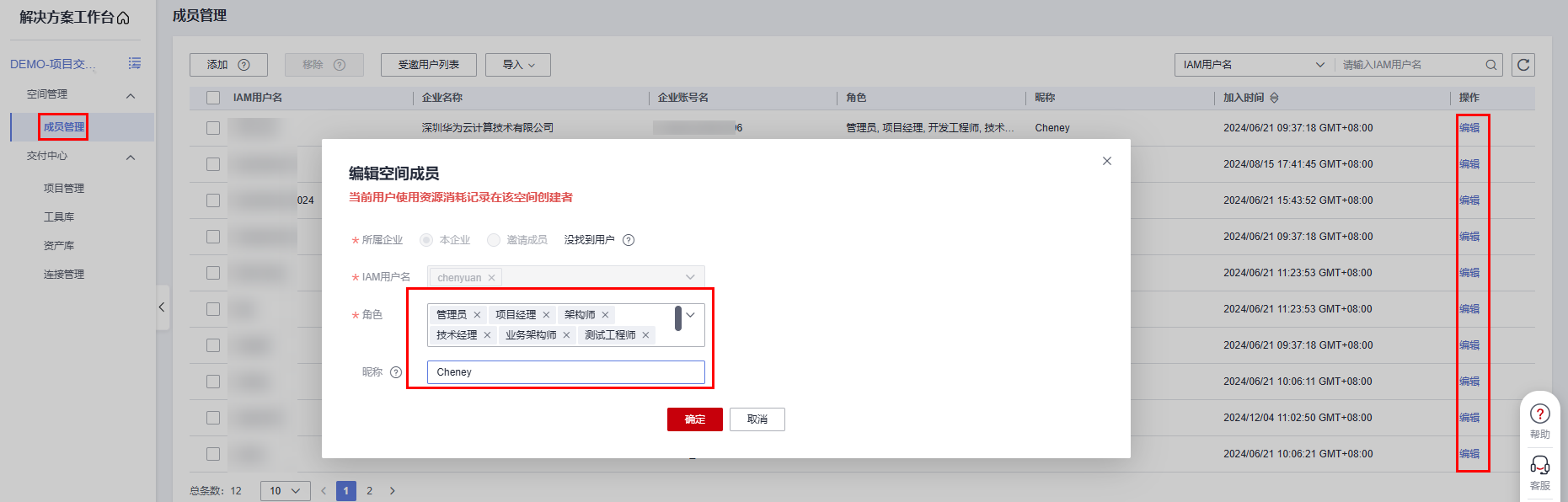The image size is (1568, 502).
Task: Open the 导入 dropdown
Action: pos(518,65)
